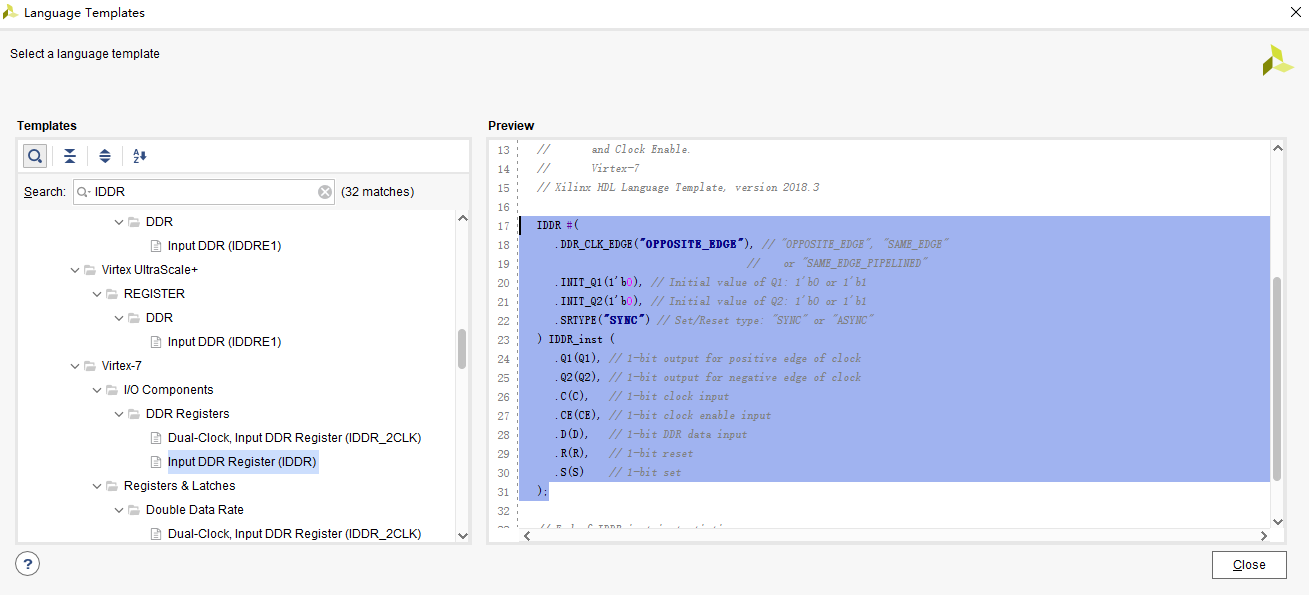The image size is (1309, 595).
Task: Click the folder icon beside Virtex UltraScale+
Action: [x=89, y=270]
